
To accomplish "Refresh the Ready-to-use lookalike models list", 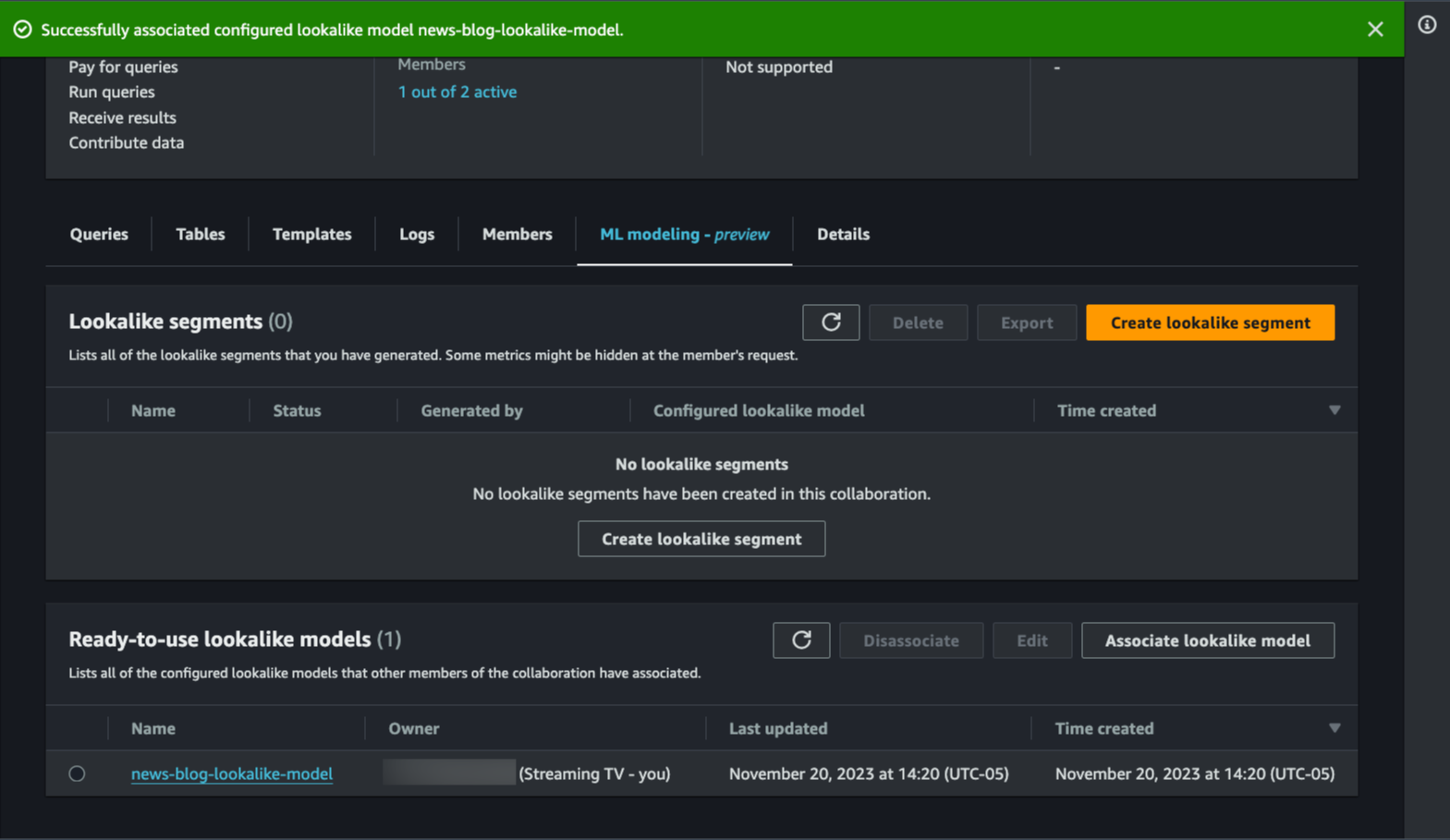I will tap(800, 640).
